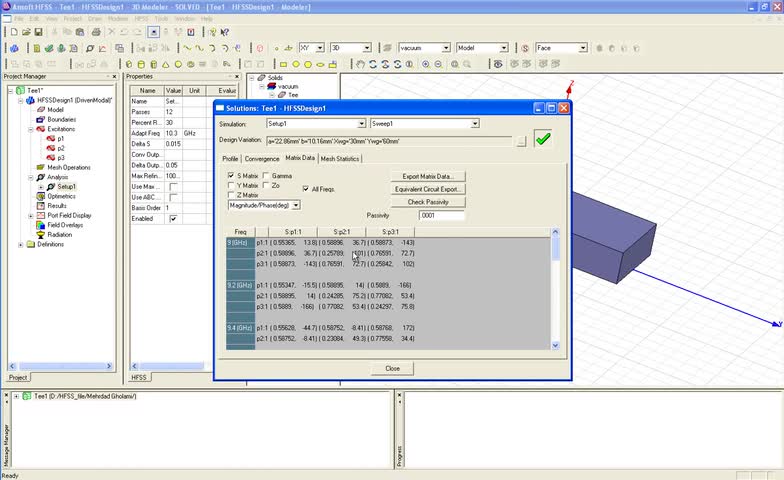
Task: Open the Sweep1 dropdown
Action: (475, 124)
